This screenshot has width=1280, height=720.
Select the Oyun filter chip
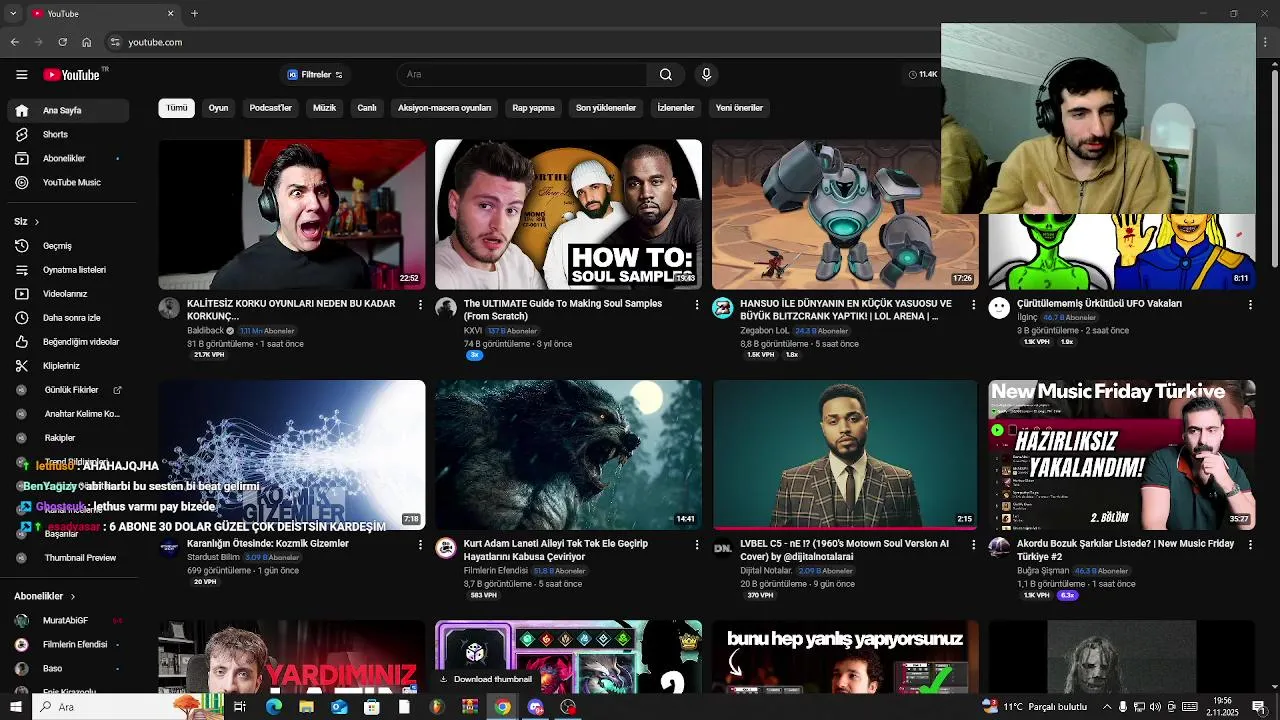(218, 108)
